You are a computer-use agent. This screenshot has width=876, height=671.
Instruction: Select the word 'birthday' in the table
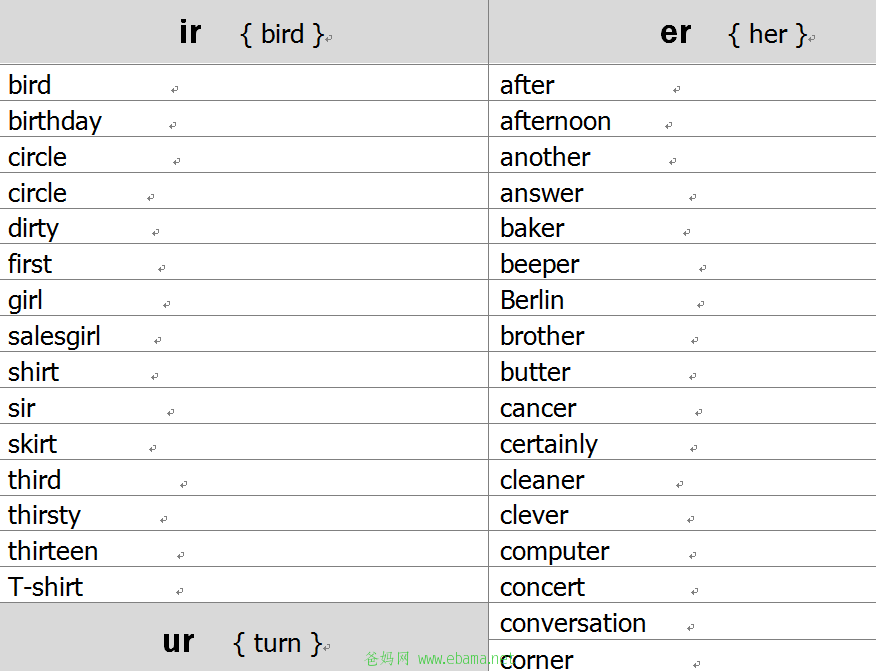point(55,121)
